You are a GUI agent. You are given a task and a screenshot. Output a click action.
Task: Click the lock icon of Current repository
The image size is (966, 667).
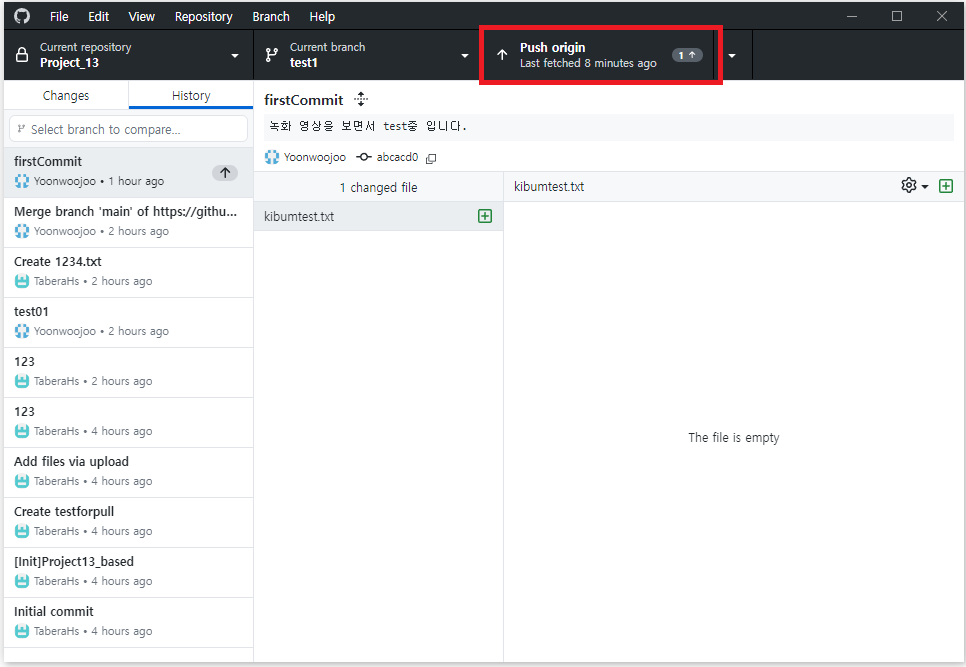click(x=22, y=55)
